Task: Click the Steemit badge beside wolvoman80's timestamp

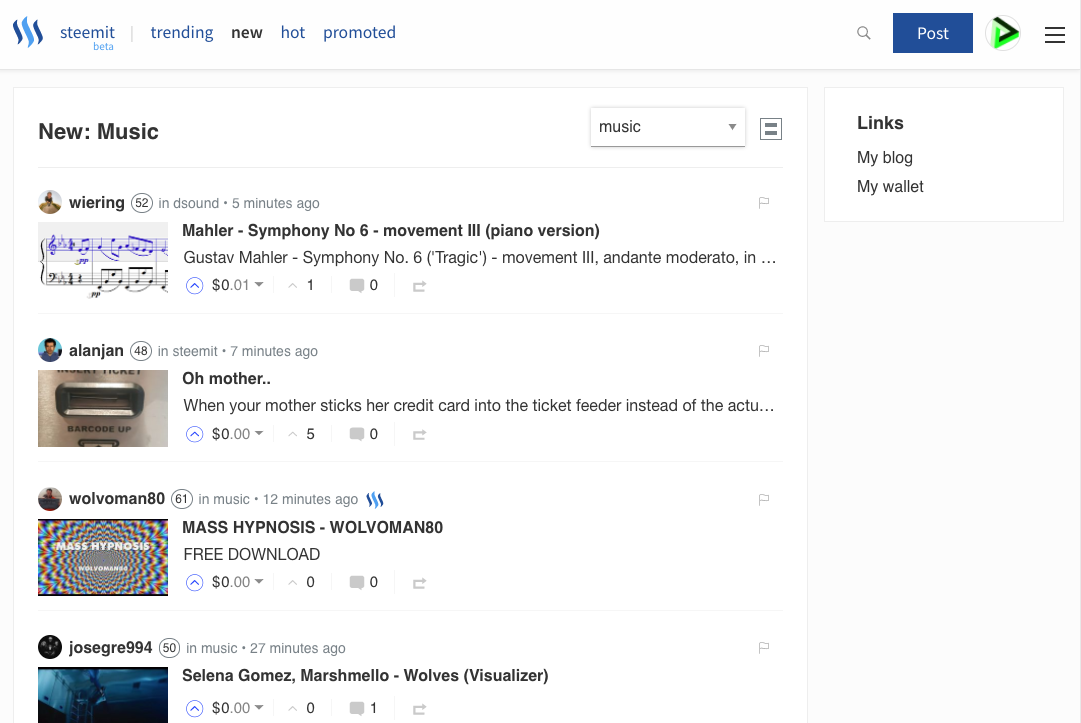Action: pos(374,499)
